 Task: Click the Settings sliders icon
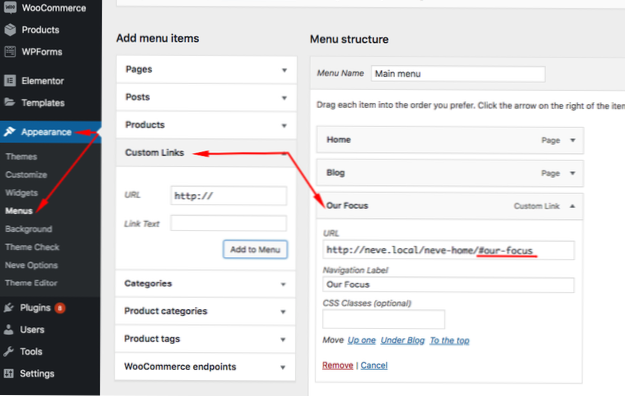pos(8,373)
